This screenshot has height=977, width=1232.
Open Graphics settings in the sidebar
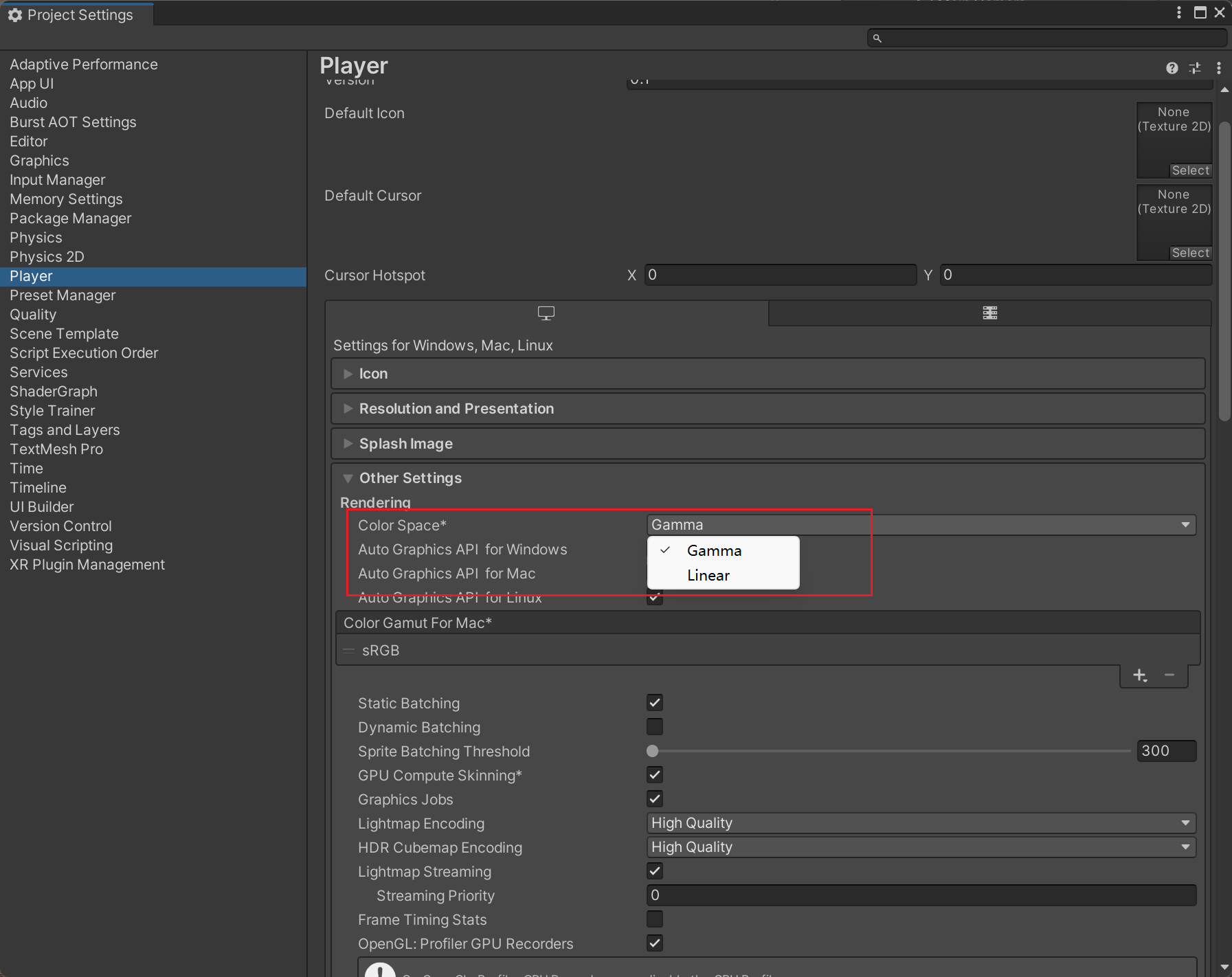coord(39,161)
